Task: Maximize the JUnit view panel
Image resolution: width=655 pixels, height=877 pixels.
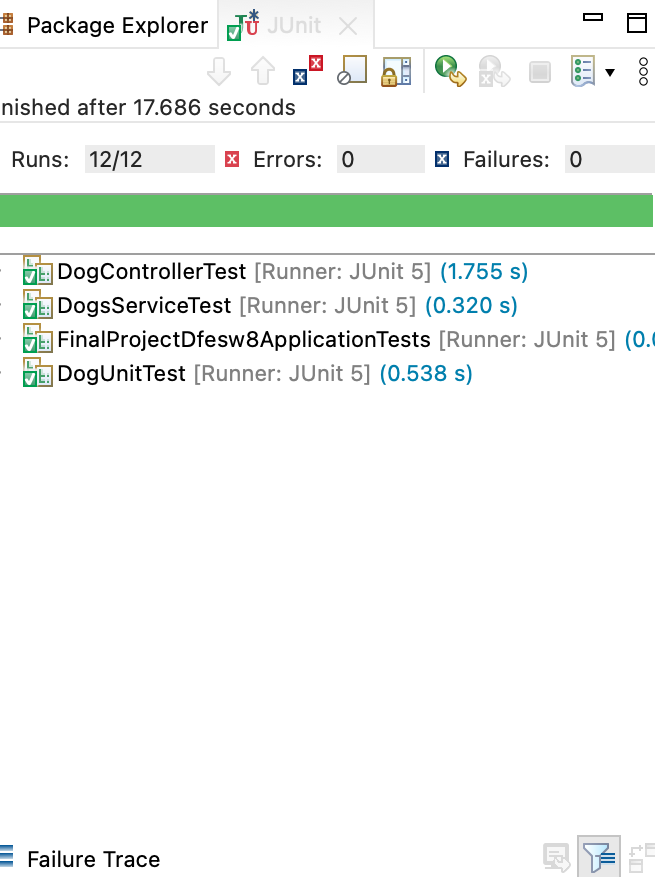Action: click(x=637, y=23)
